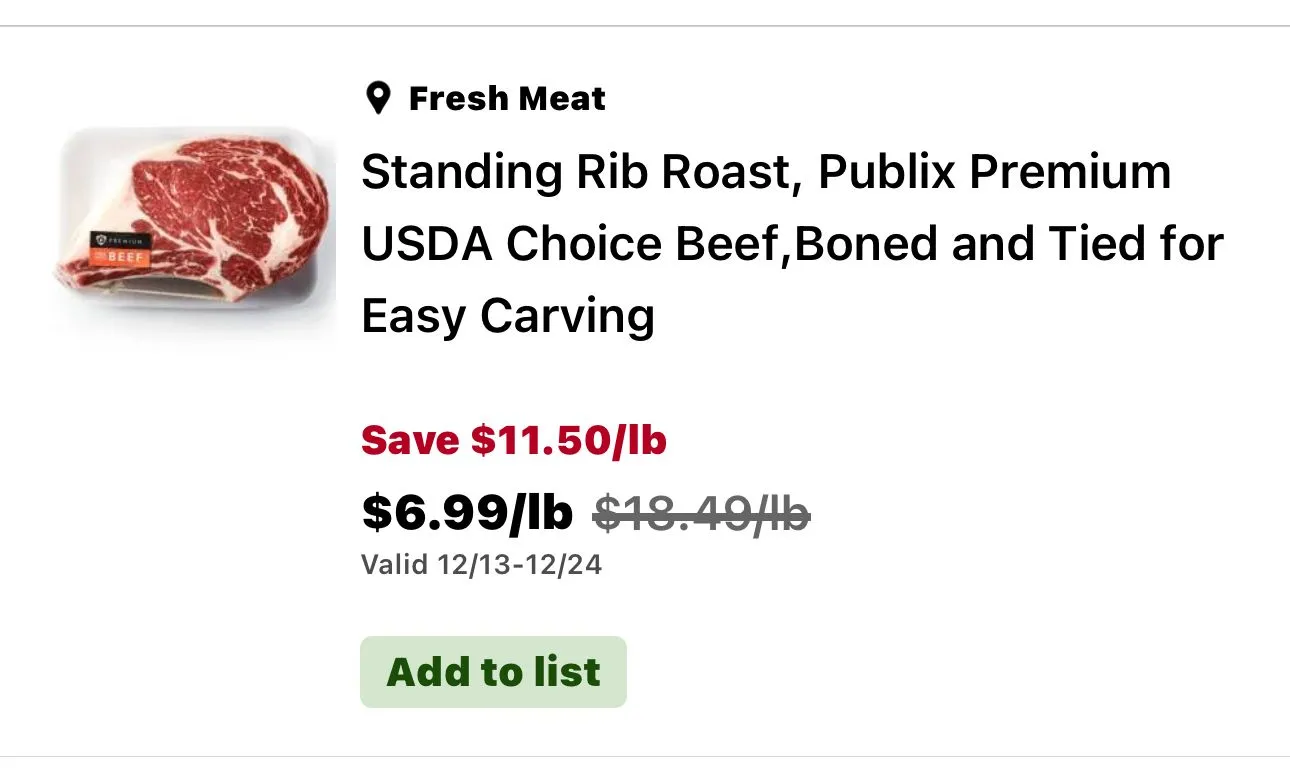Click the crossed-out $18.49/lb price
Image resolution: width=1290 pixels, height=781 pixels.
click(x=701, y=514)
